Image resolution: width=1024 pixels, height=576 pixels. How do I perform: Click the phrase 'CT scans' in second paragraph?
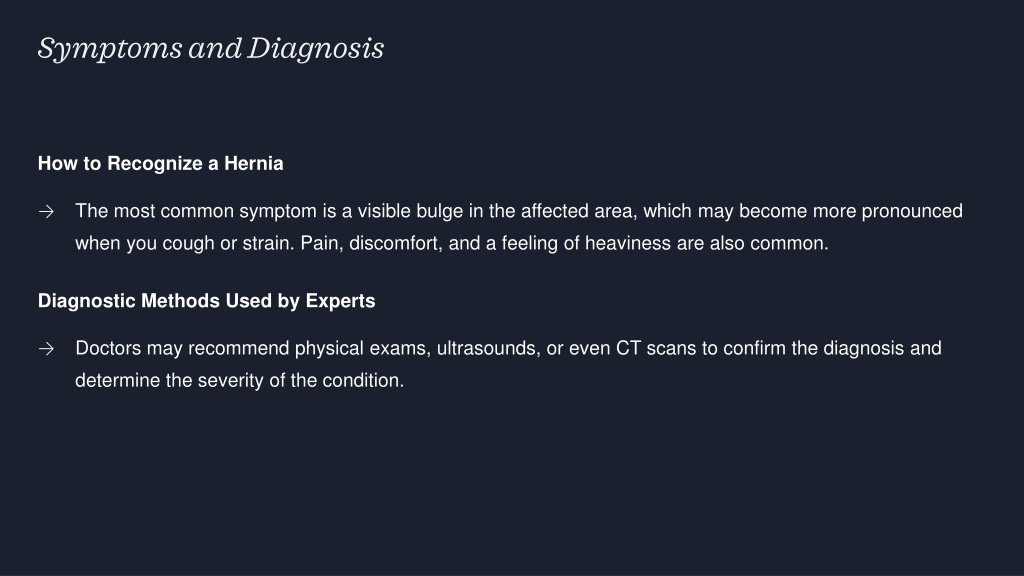tap(656, 348)
